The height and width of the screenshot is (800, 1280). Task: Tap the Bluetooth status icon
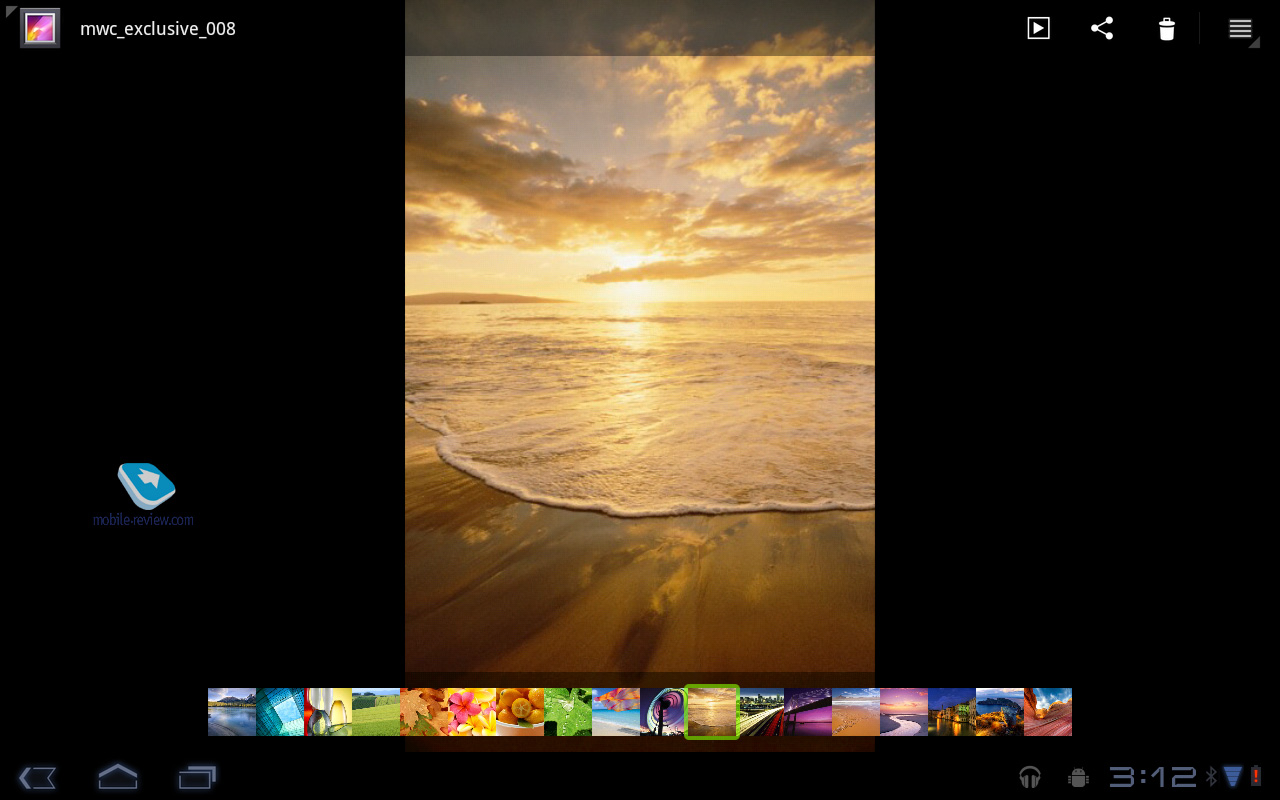point(1211,777)
